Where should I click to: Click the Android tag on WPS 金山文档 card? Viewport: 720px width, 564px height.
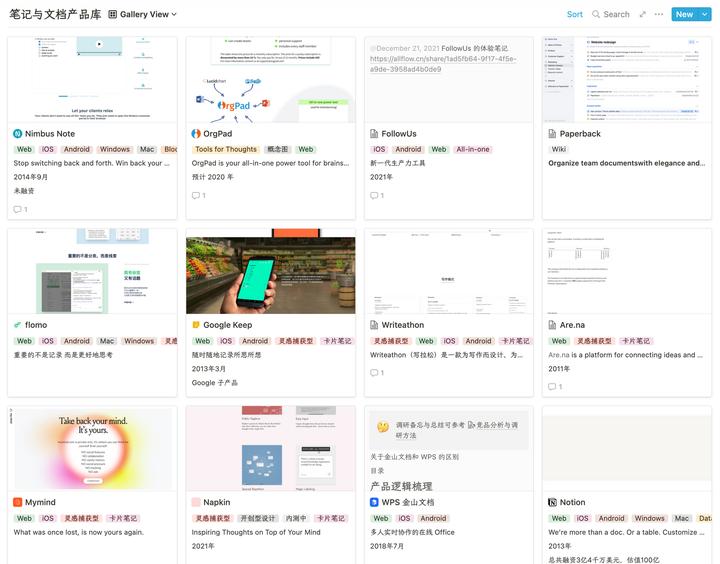tap(433, 518)
